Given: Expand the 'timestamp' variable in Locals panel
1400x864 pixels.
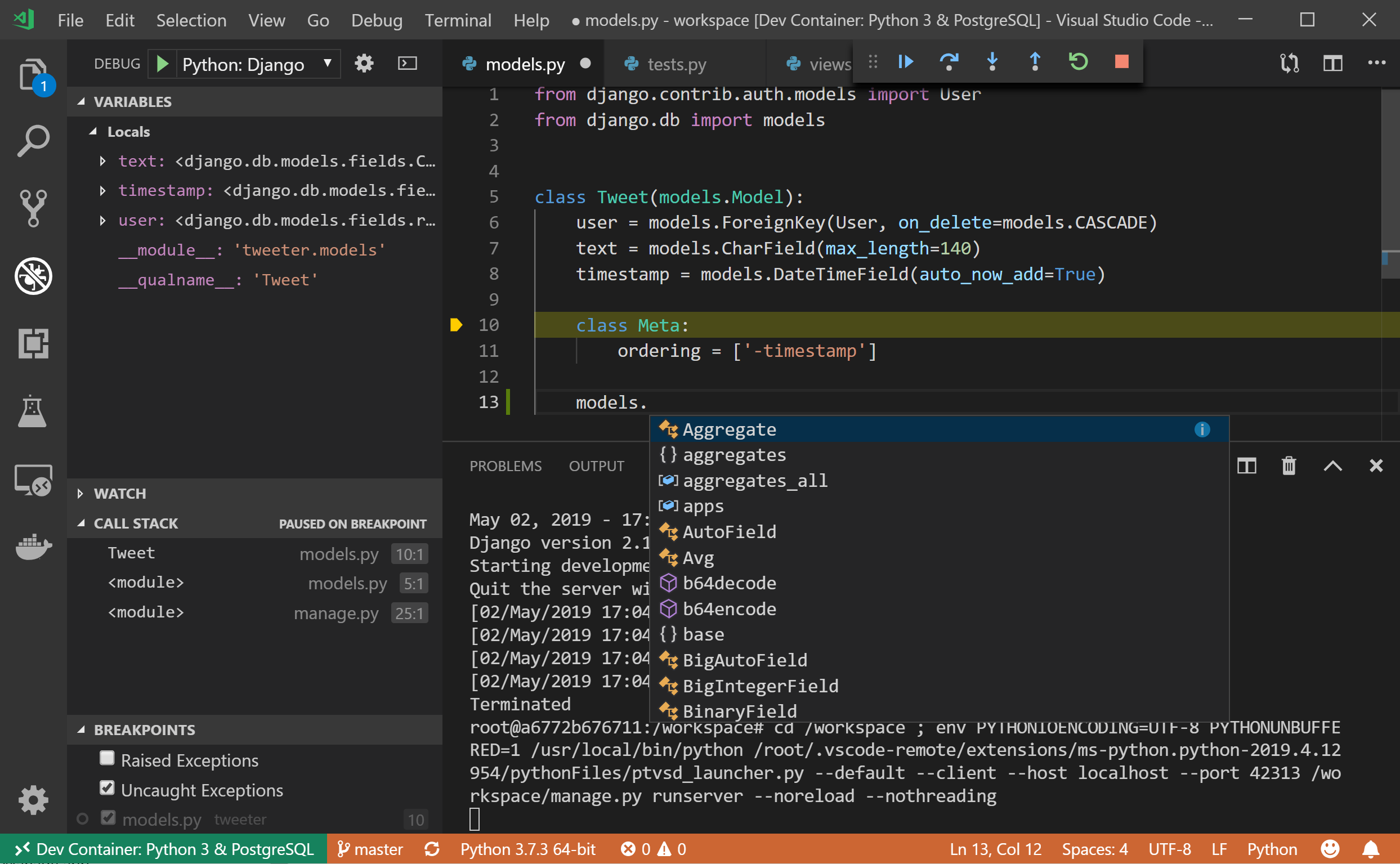Looking at the screenshot, I should pyautogui.click(x=103, y=191).
